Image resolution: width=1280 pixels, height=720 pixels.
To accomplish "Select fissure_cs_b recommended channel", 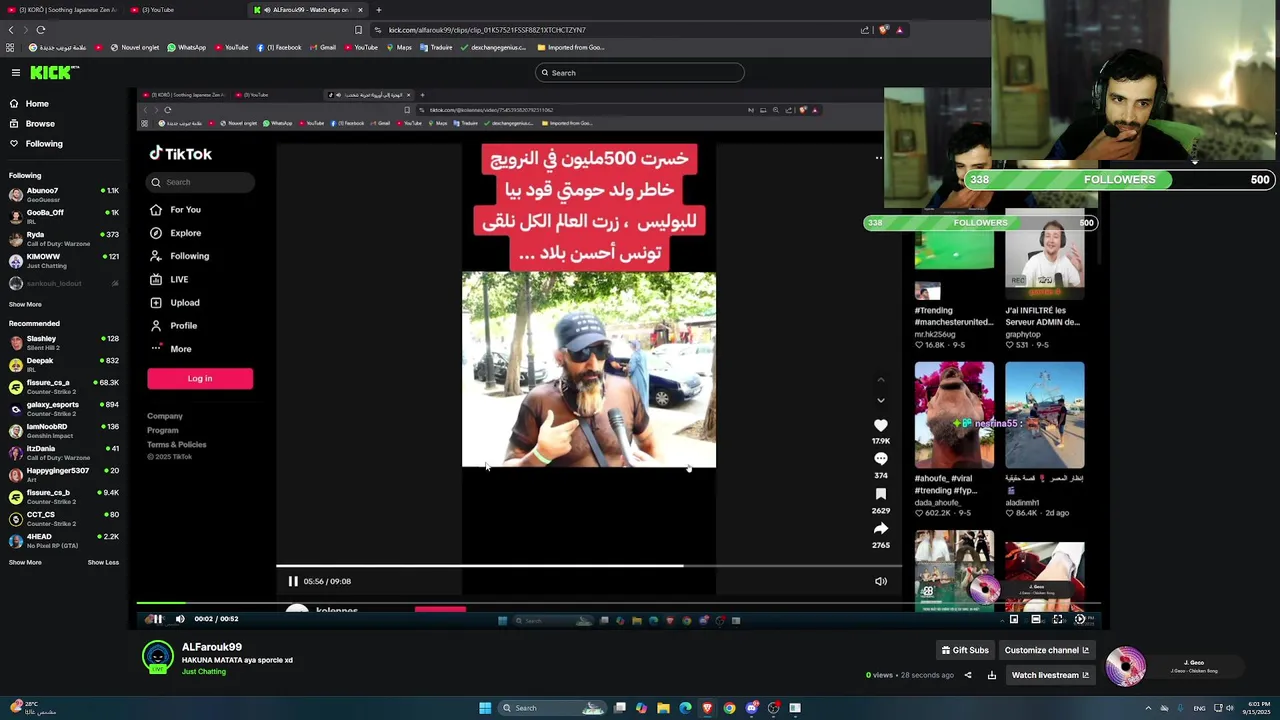I will pyautogui.click(x=64, y=496).
